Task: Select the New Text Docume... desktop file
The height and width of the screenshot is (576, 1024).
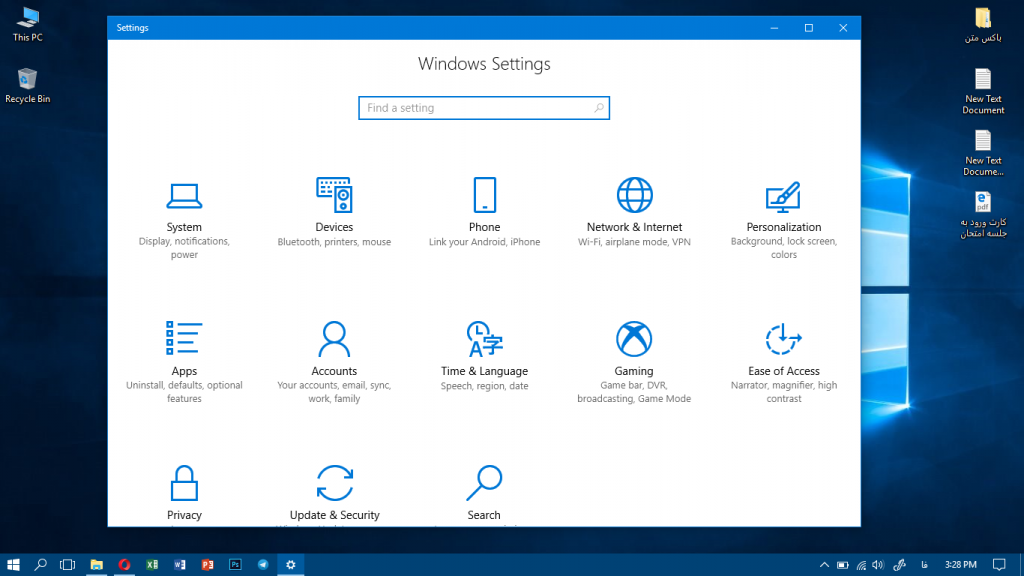Action: tap(983, 153)
